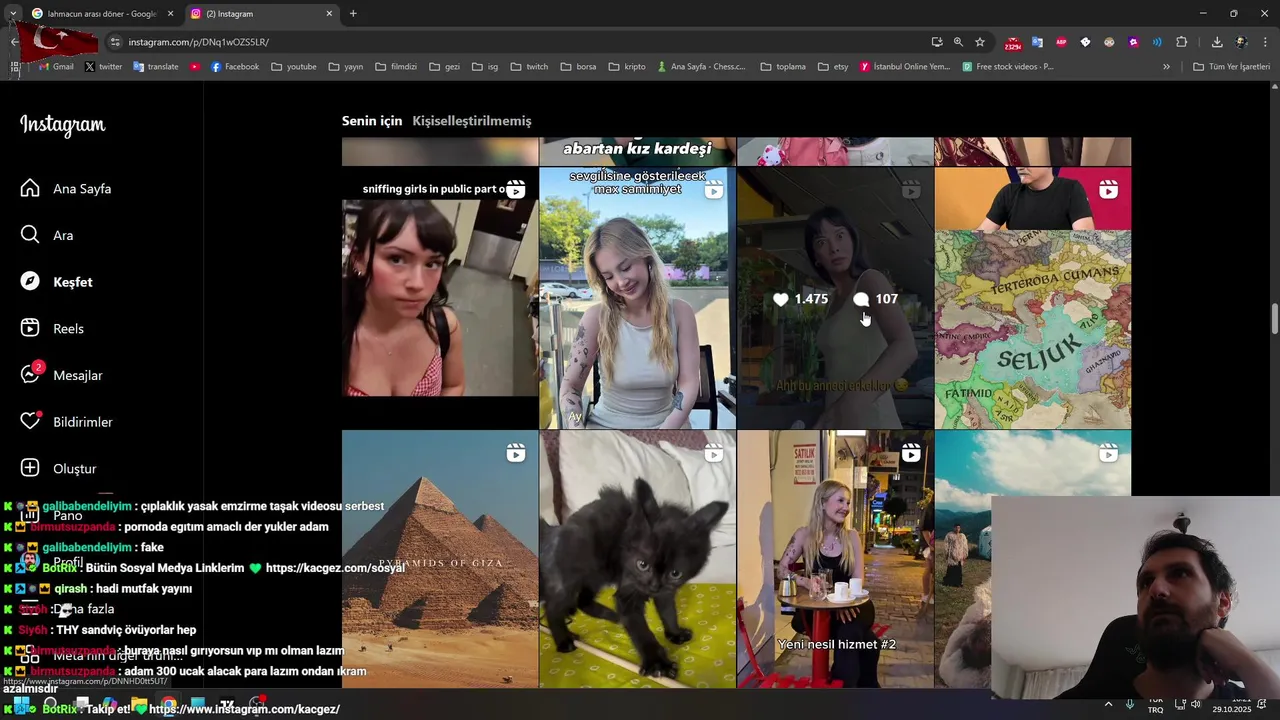The width and height of the screenshot is (1280, 720).
Task: Open the Yeni nesil hizmet #2 reel
Action: coord(835,559)
